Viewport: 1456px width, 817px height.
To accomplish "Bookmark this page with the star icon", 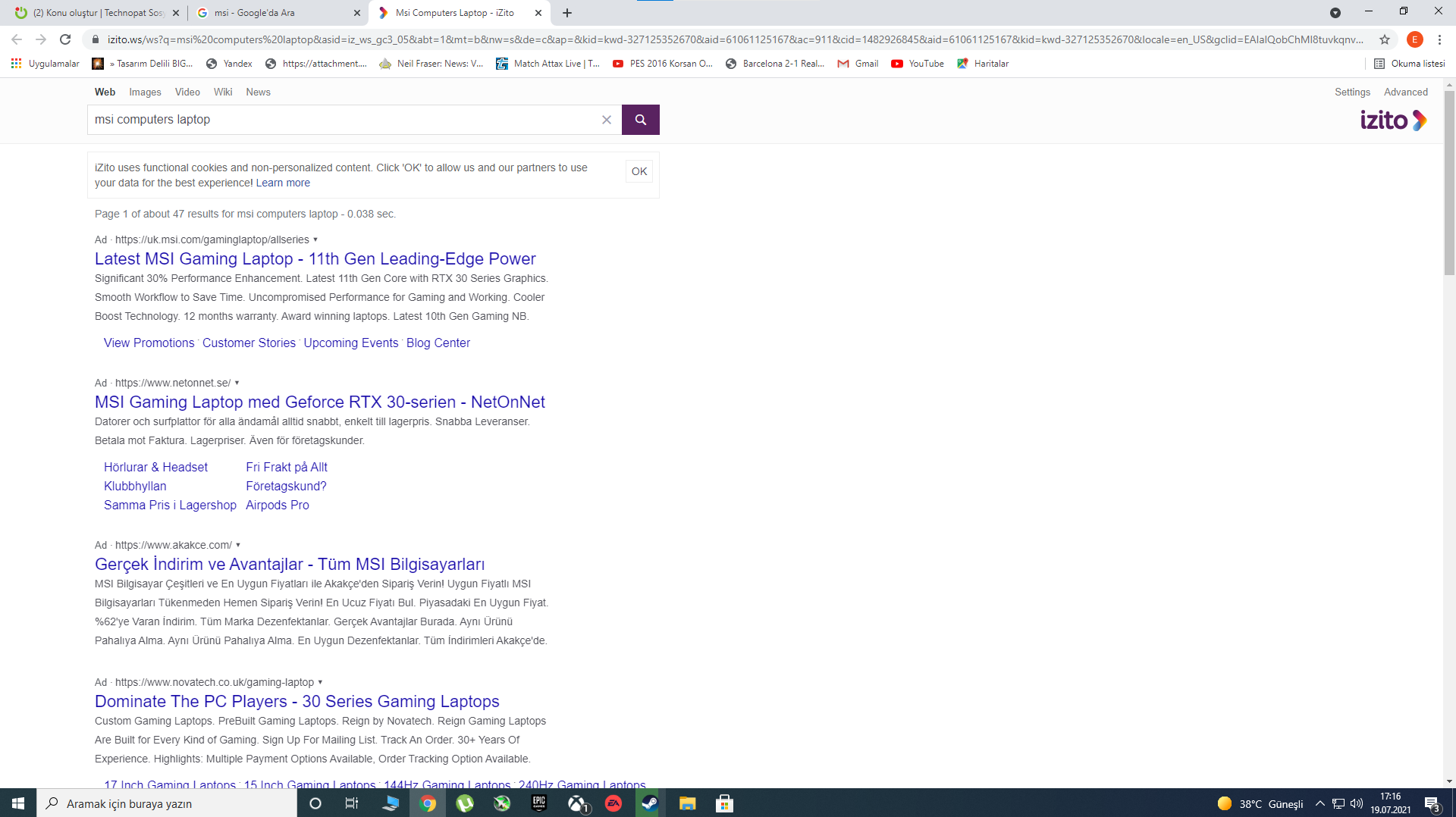I will coord(1385,39).
